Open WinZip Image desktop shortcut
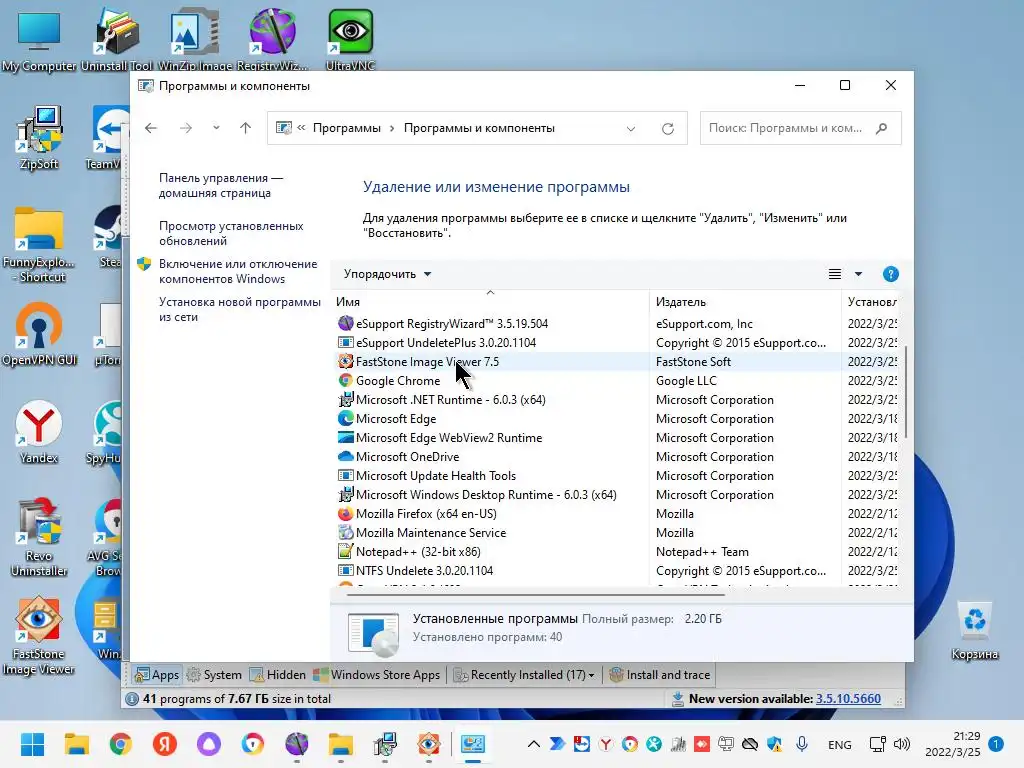The width and height of the screenshot is (1024, 768). click(x=195, y=39)
